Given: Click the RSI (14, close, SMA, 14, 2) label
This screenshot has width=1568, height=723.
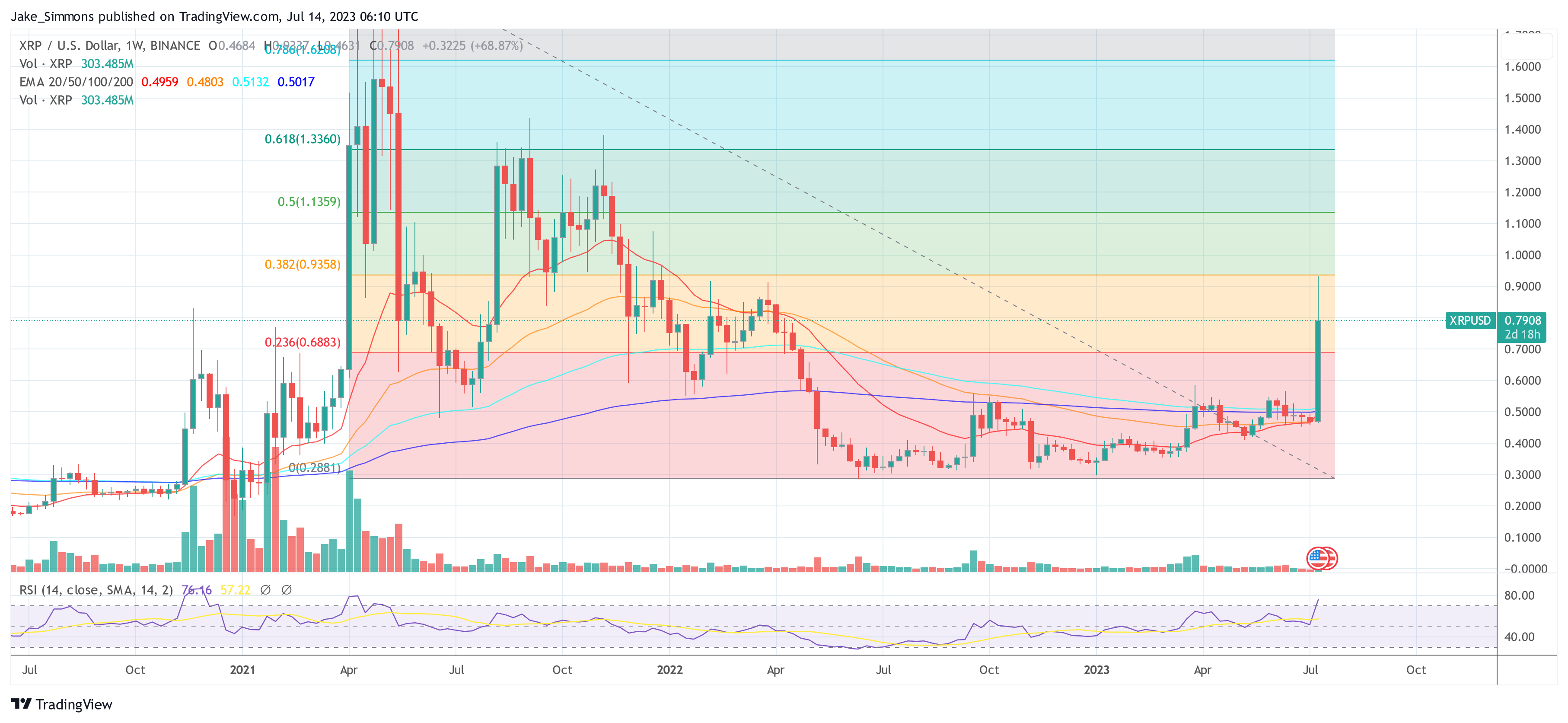Looking at the screenshot, I should (96, 590).
